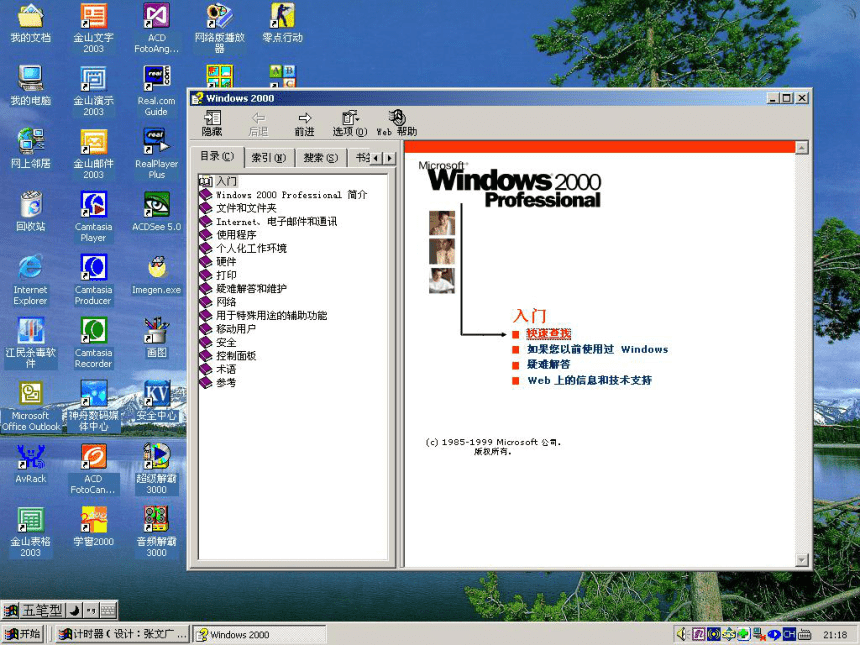
Task: Select the 江民杀毒软件 desktop icon
Action: pos(31,343)
